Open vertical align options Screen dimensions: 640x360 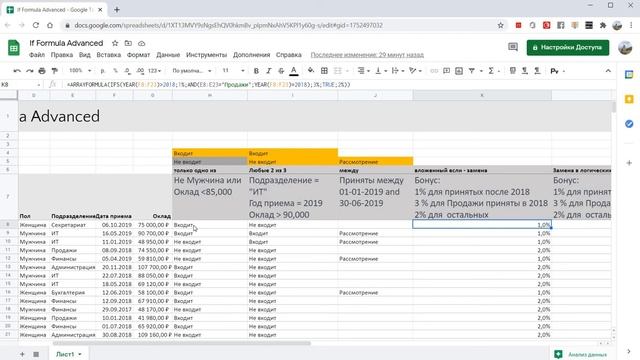(380, 71)
